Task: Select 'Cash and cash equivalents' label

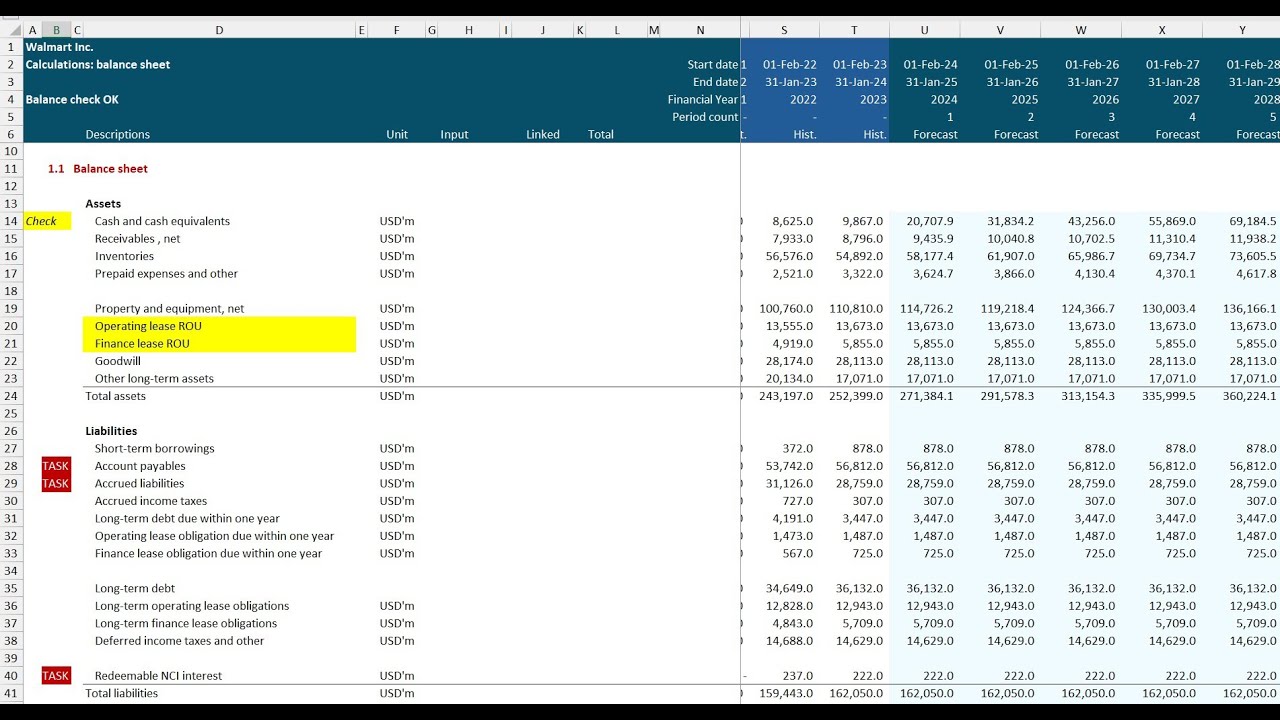Action: click(162, 221)
